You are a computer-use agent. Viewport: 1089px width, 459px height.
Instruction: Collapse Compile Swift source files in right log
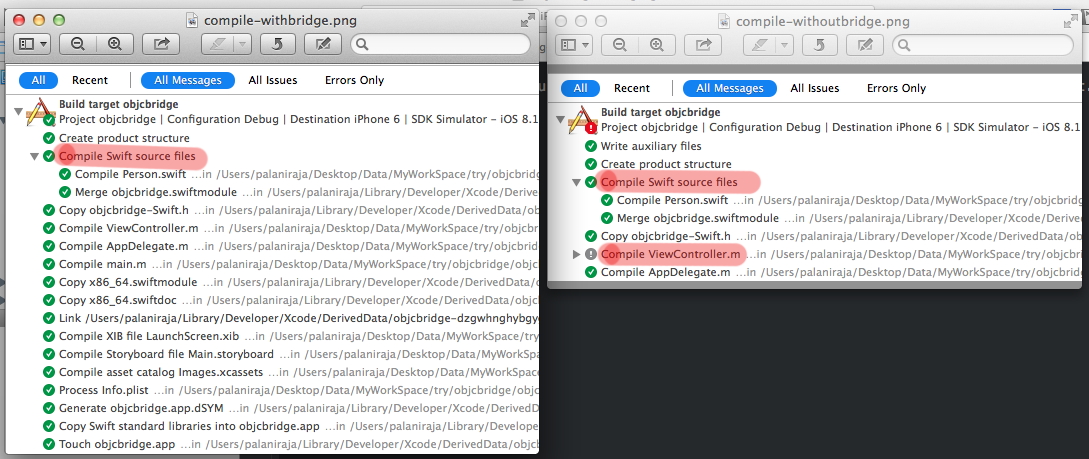click(576, 183)
